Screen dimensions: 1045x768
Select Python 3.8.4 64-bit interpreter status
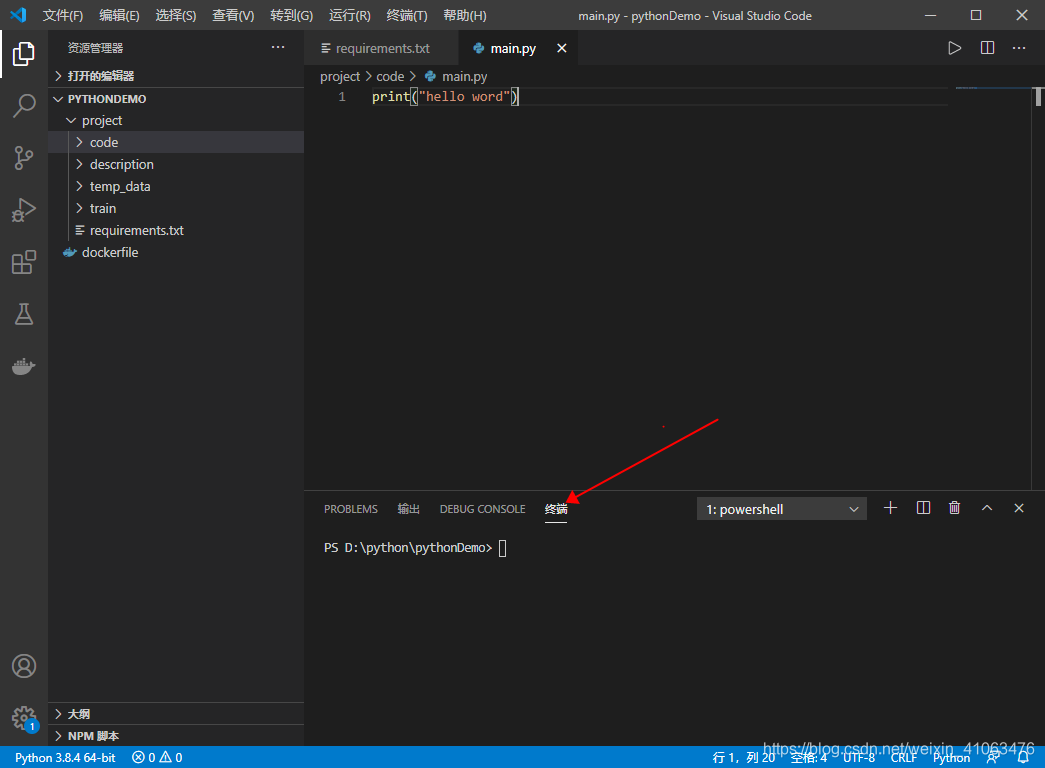point(65,757)
